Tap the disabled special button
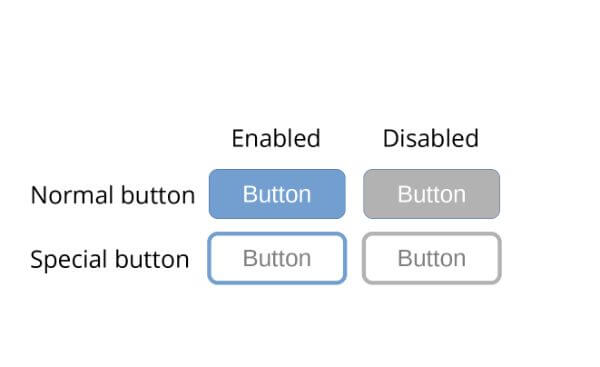600x367 pixels. coord(432,258)
